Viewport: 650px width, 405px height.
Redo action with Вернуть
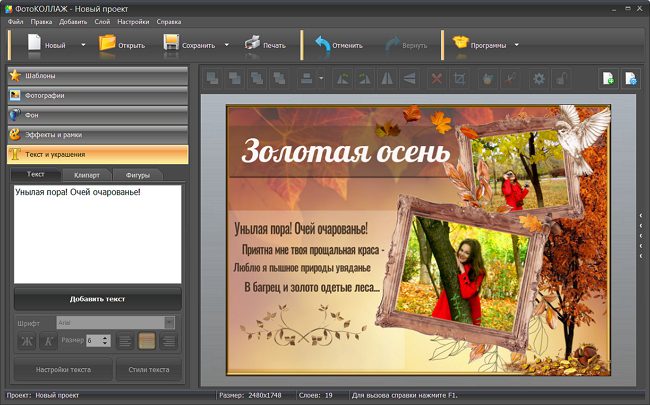pyautogui.click(x=406, y=45)
